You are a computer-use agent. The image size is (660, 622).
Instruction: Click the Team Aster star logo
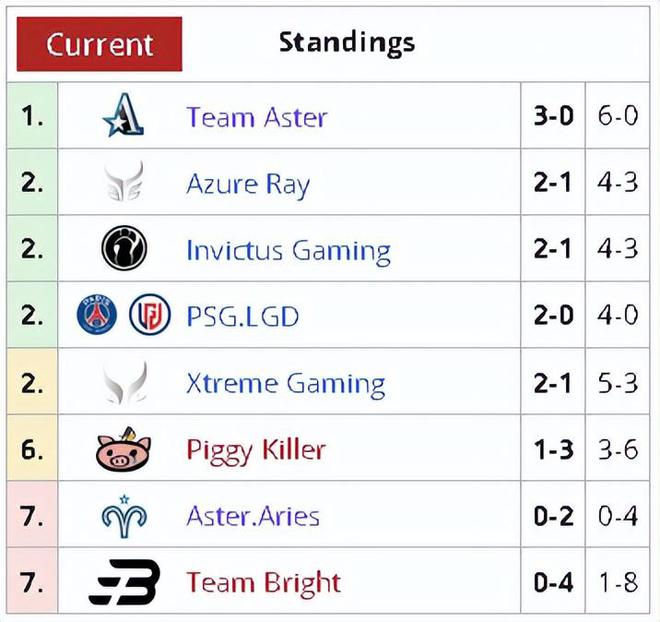click(x=123, y=115)
